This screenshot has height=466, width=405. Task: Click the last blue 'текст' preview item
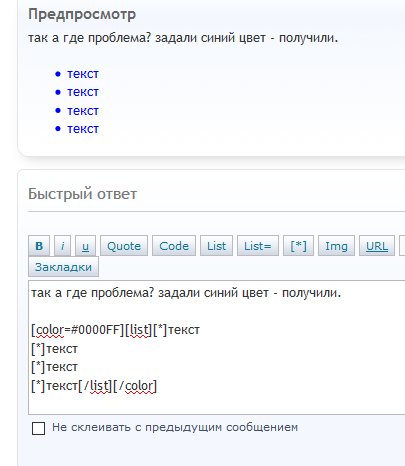[83, 129]
